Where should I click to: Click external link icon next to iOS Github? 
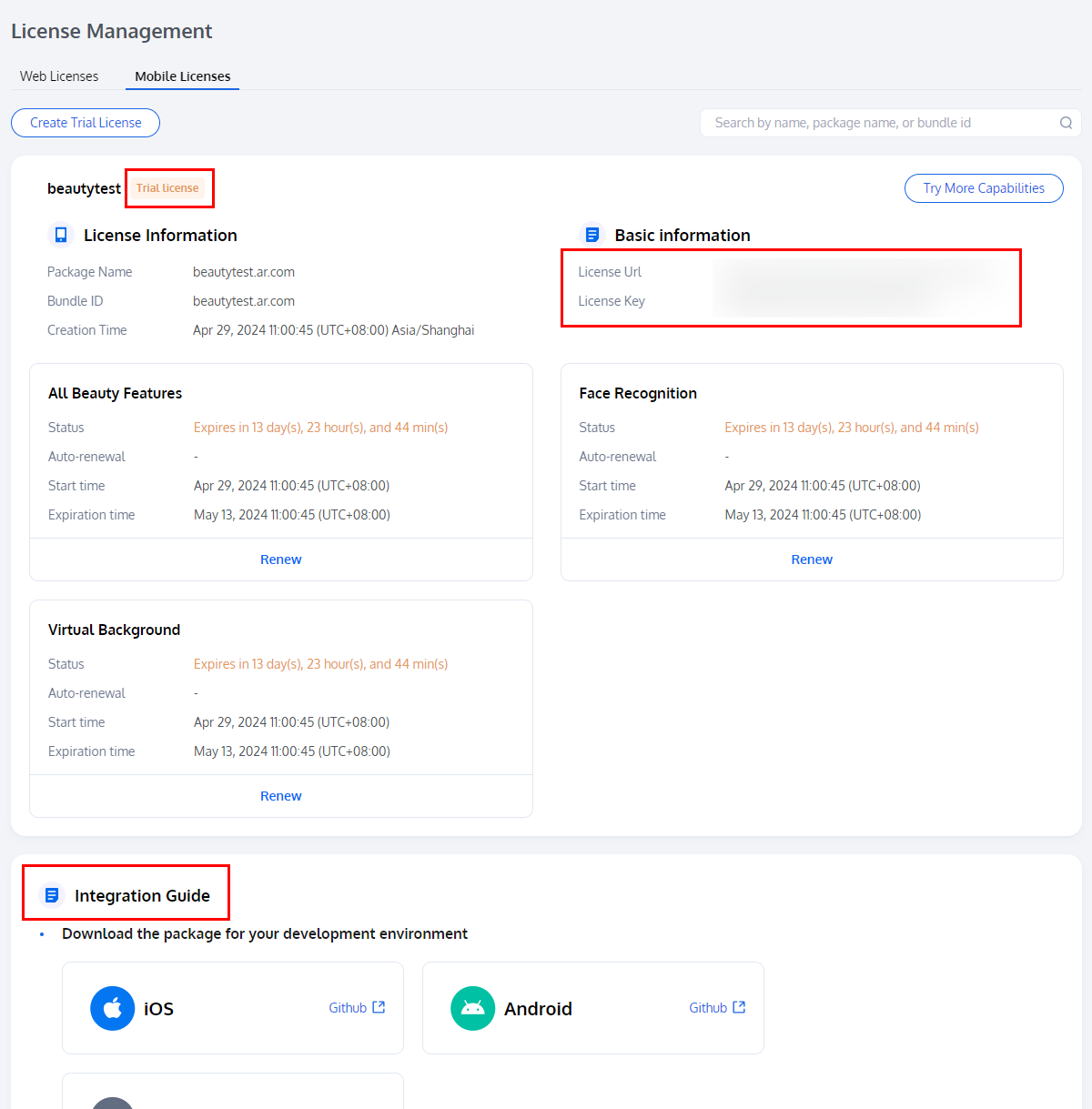pos(379,1007)
